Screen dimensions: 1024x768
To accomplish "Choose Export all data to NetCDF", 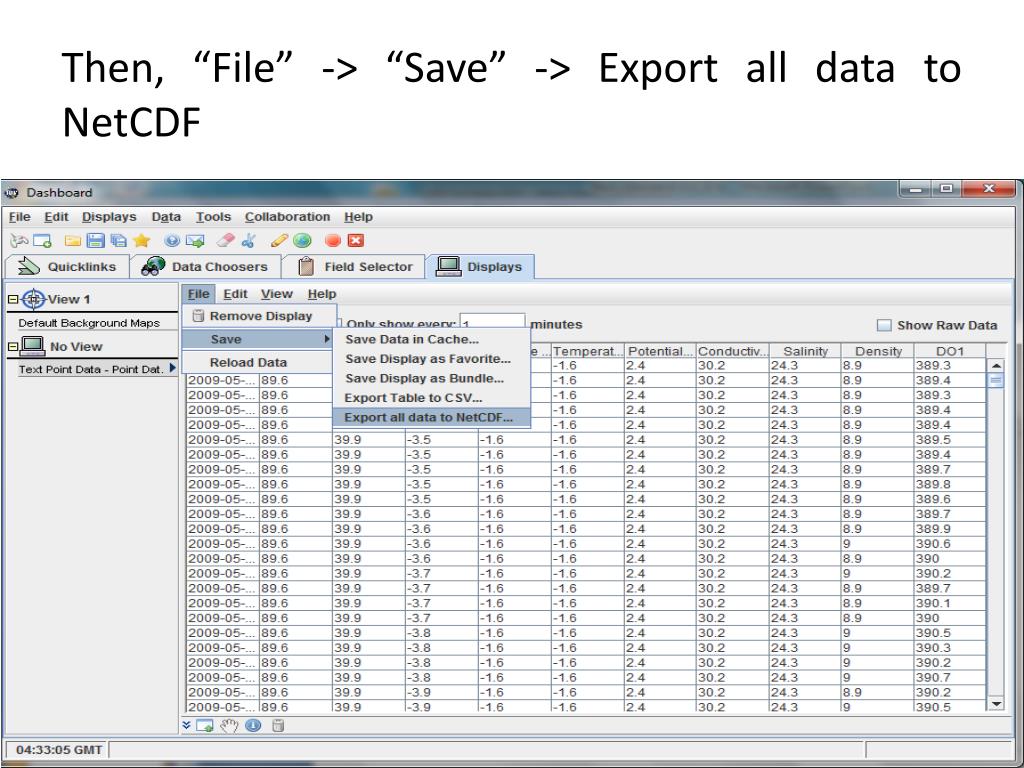I will pos(428,417).
